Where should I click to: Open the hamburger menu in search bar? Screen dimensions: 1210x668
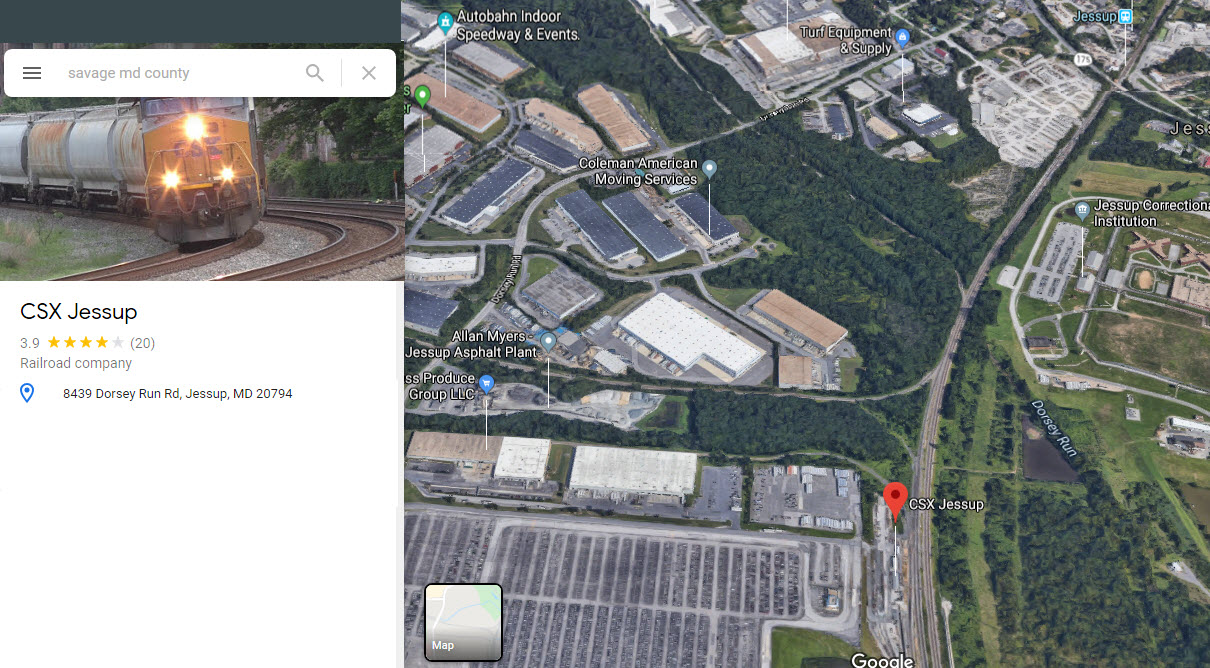tap(32, 73)
